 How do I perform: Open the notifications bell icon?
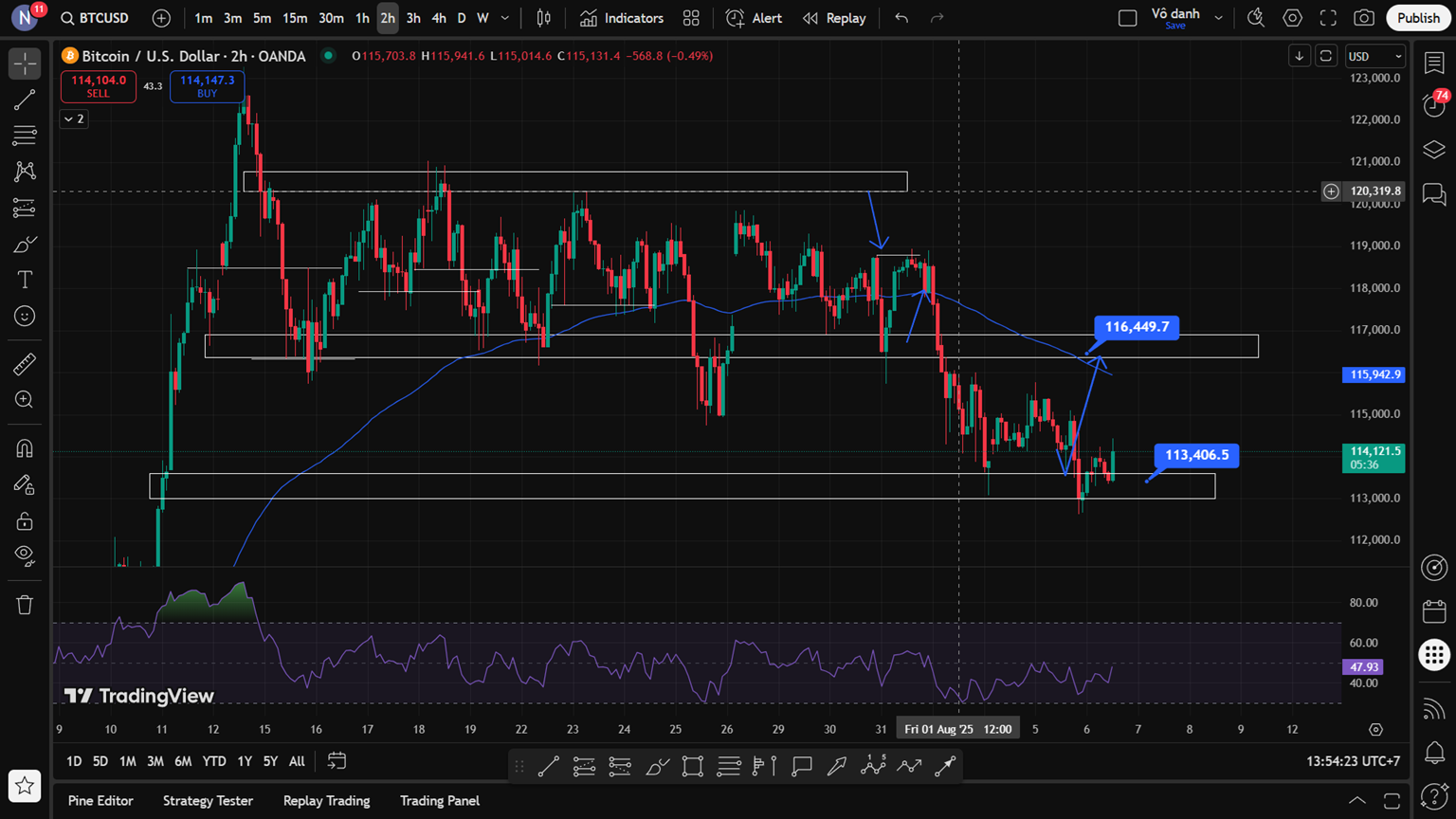point(1434,753)
